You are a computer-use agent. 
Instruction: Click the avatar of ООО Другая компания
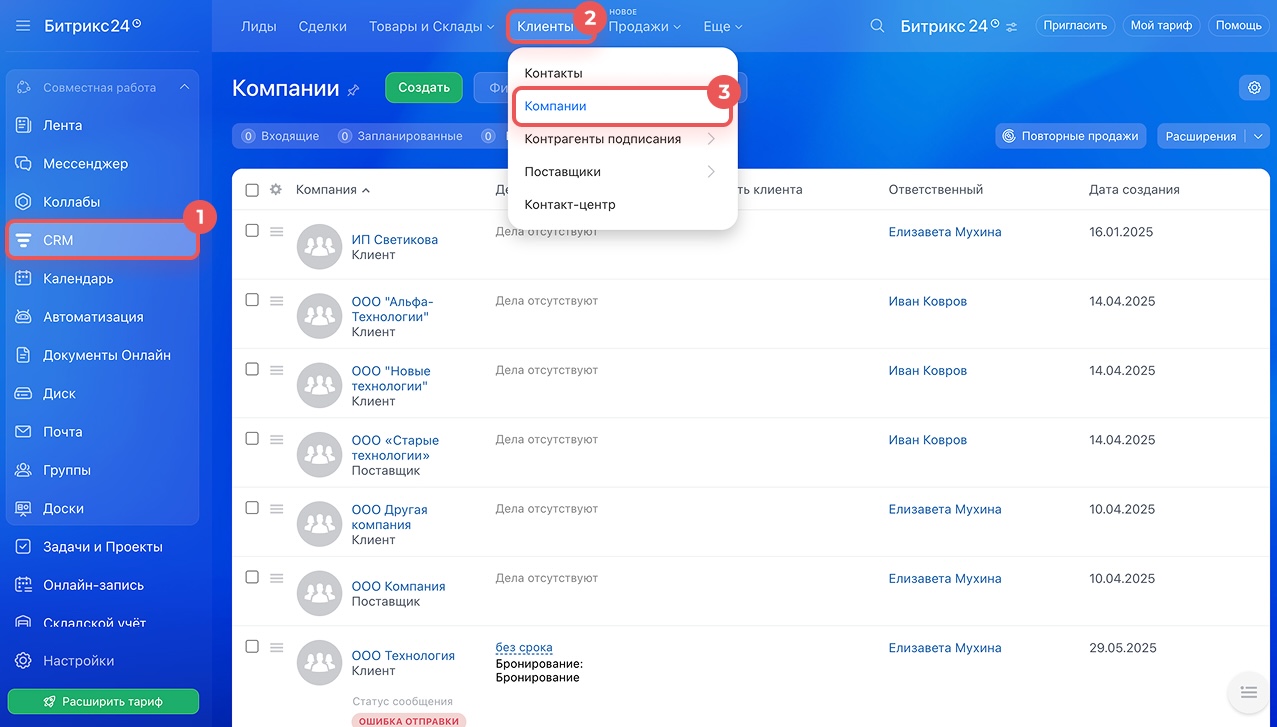pyautogui.click(x=319, y=525)
